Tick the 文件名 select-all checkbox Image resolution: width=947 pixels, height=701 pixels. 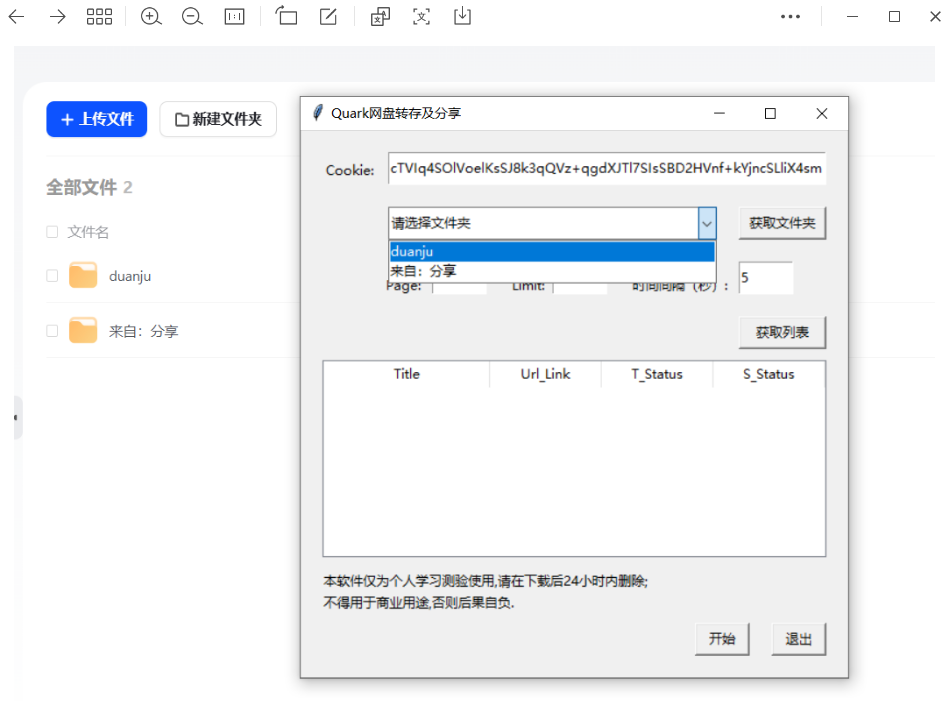coord(52,232)
